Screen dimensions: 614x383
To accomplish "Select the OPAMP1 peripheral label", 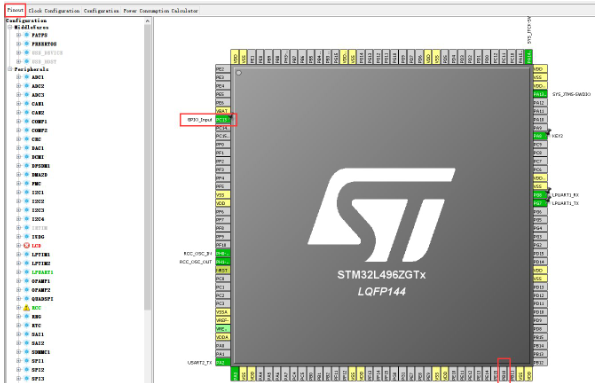I will [41, 281].
